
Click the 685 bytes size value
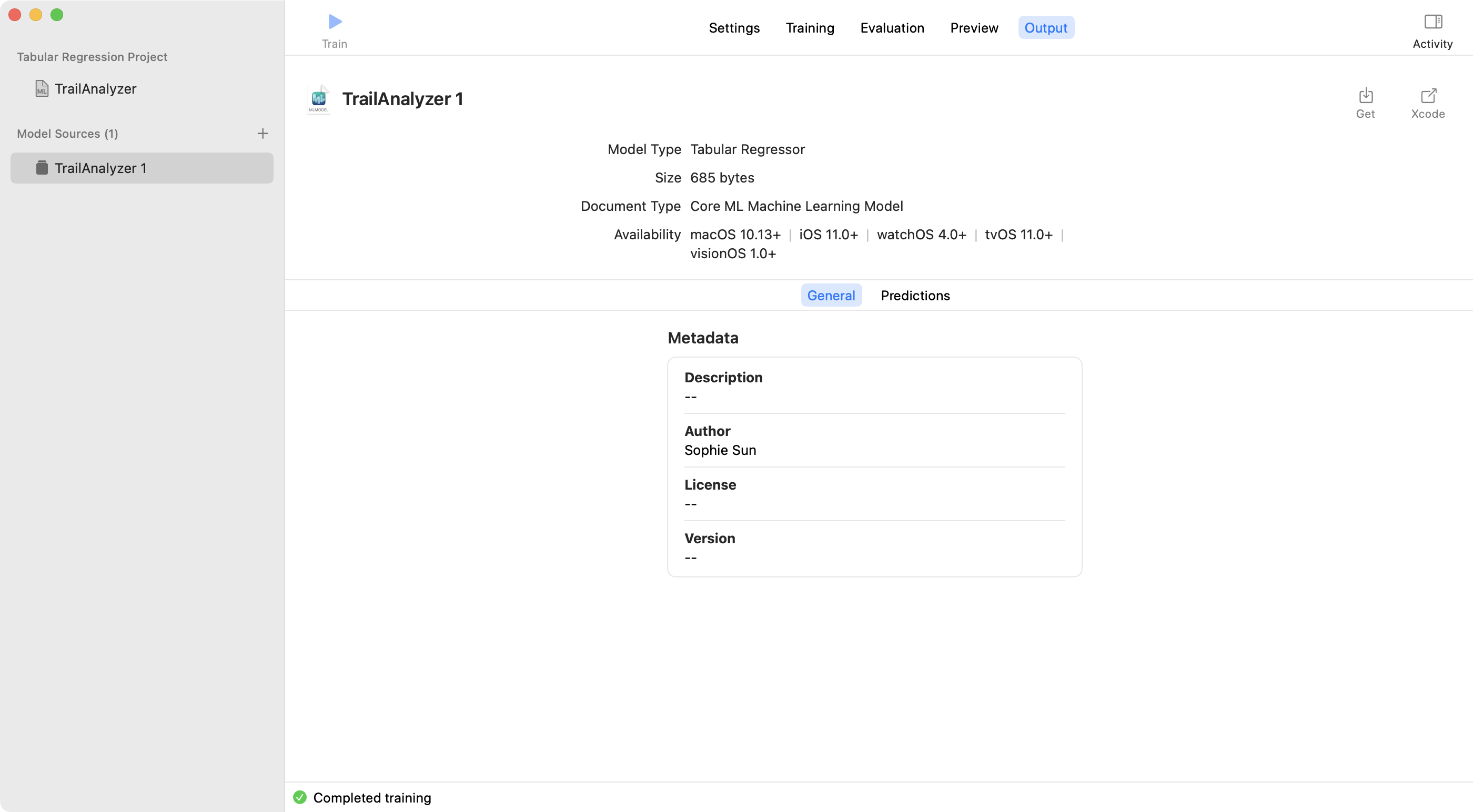(722, 178)
